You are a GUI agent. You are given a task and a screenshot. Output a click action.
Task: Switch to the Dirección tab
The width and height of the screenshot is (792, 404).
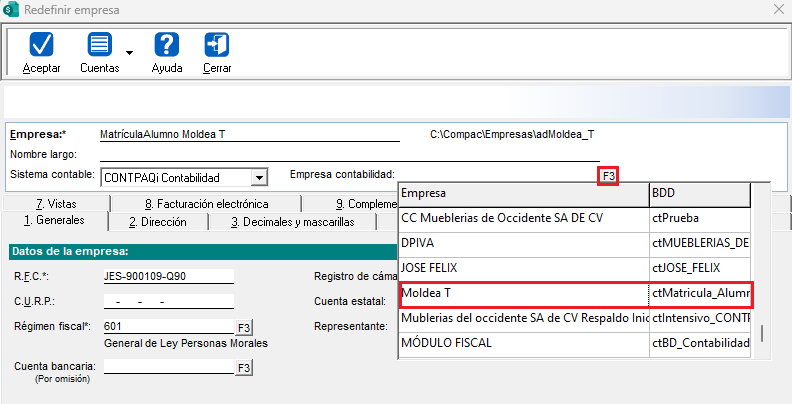[x=158, y=221]
